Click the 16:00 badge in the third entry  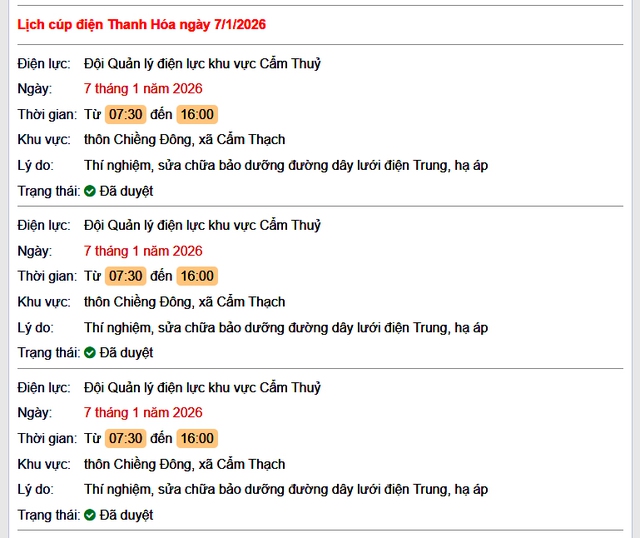coord(197,438)
